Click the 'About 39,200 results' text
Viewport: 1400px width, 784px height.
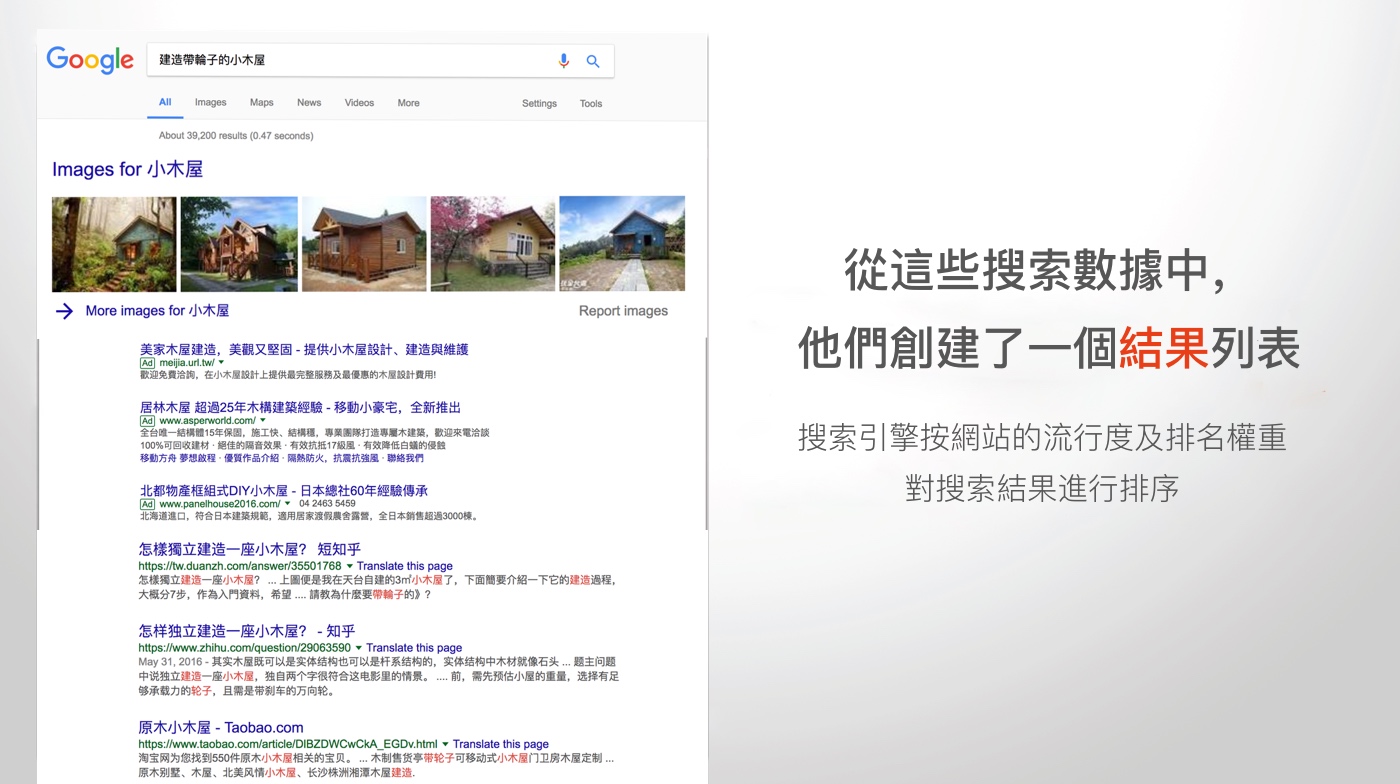point(236,136)
